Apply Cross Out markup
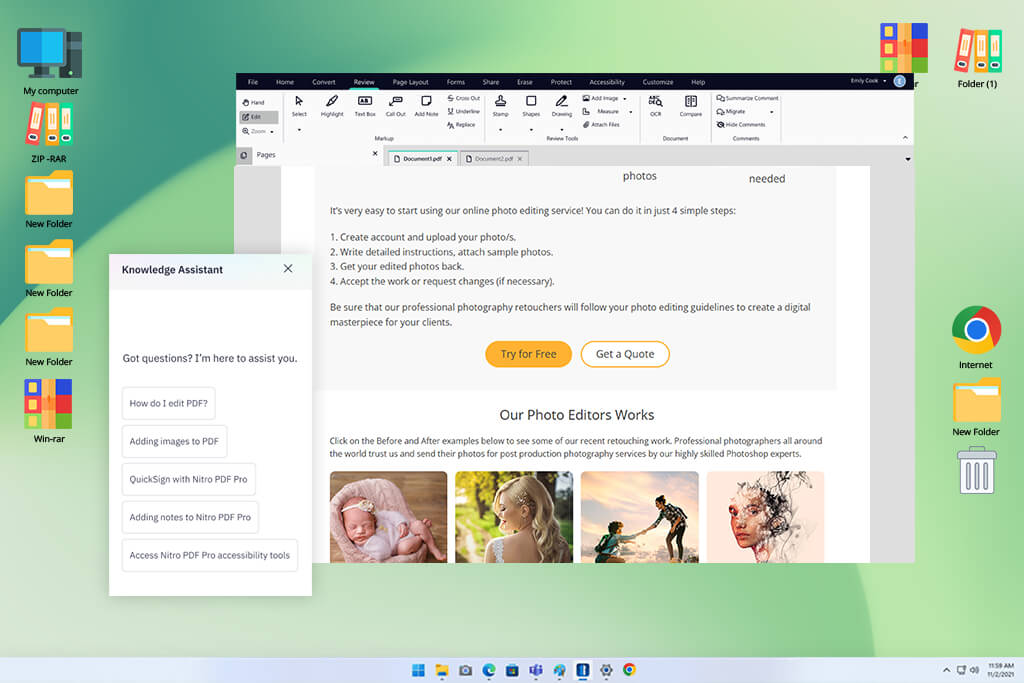1024x683 pixels. [464, 98]
